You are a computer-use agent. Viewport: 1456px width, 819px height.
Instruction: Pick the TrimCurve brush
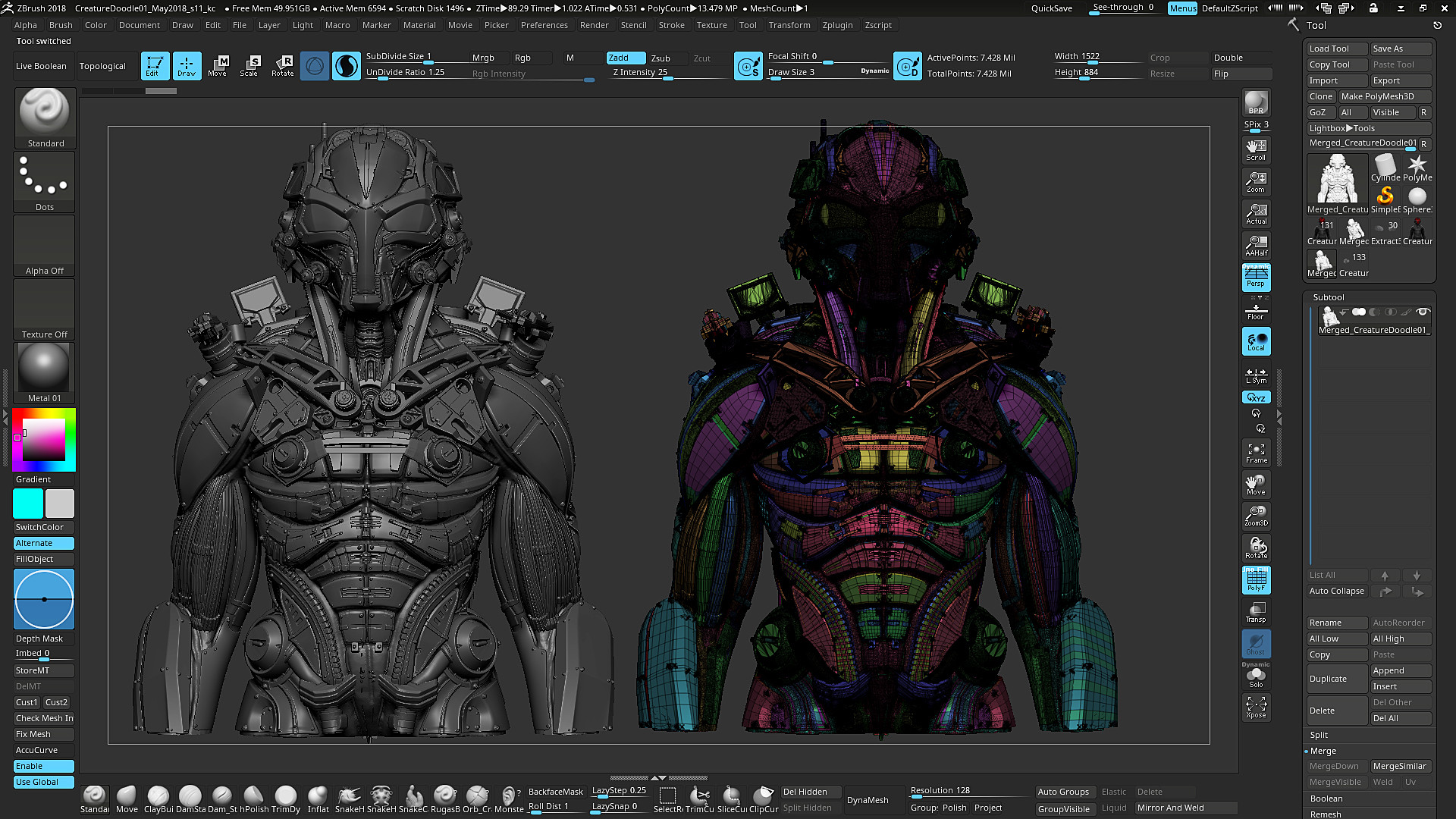click(699, 799)
